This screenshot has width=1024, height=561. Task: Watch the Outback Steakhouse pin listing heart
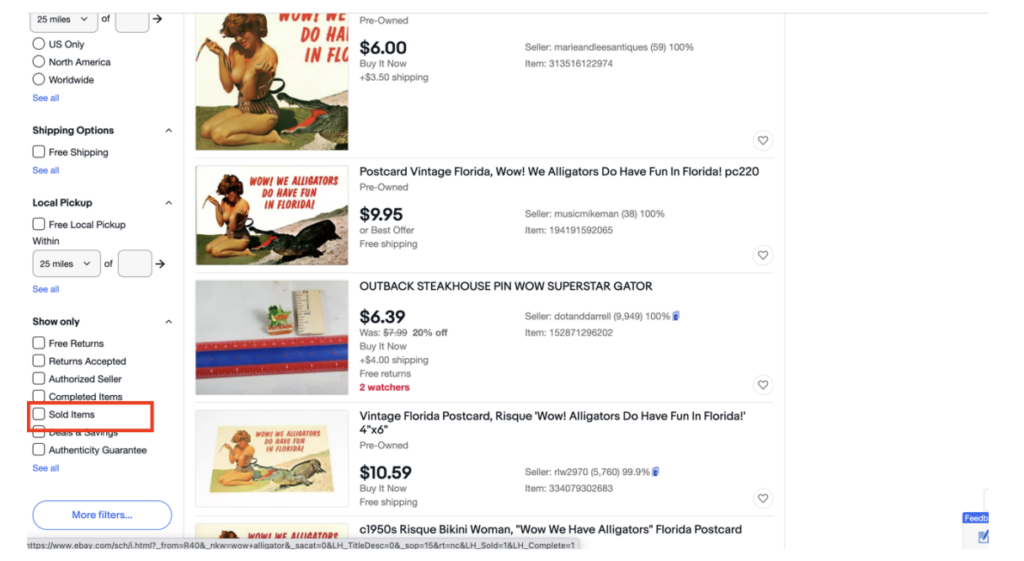(763, 385)
